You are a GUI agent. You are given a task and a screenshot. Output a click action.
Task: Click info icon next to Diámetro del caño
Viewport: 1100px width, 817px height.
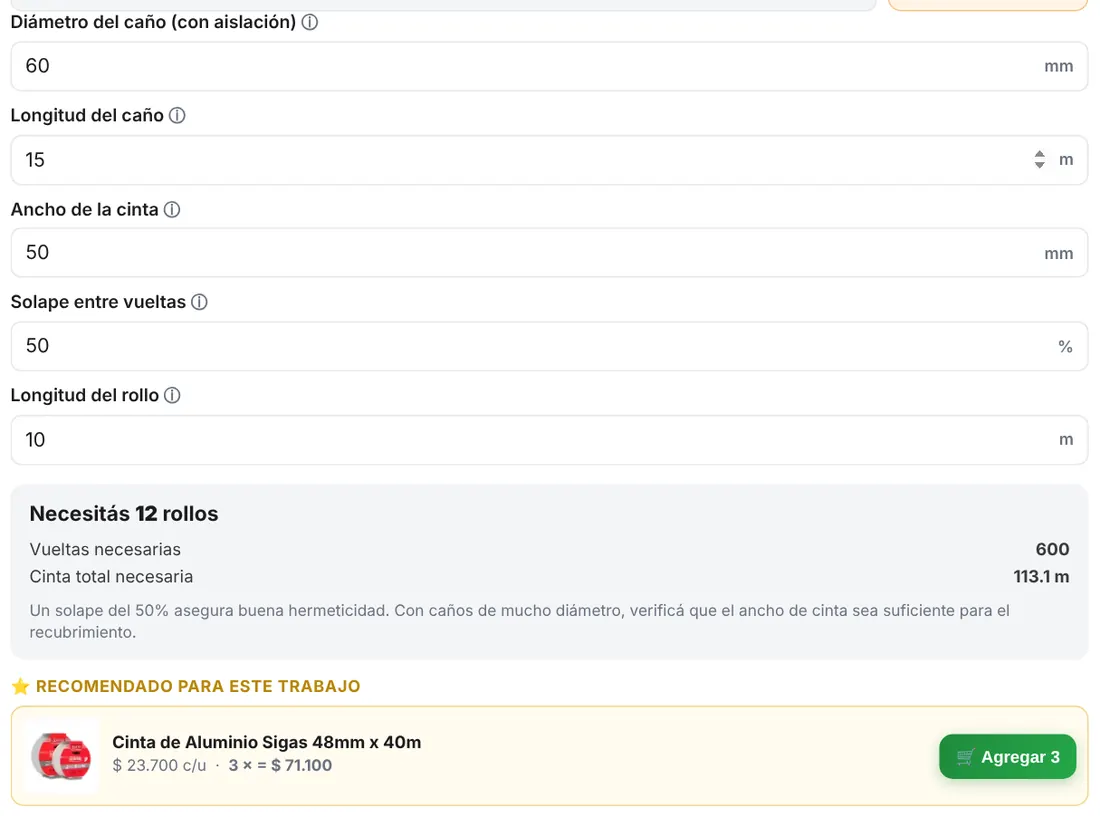[309, 22]
